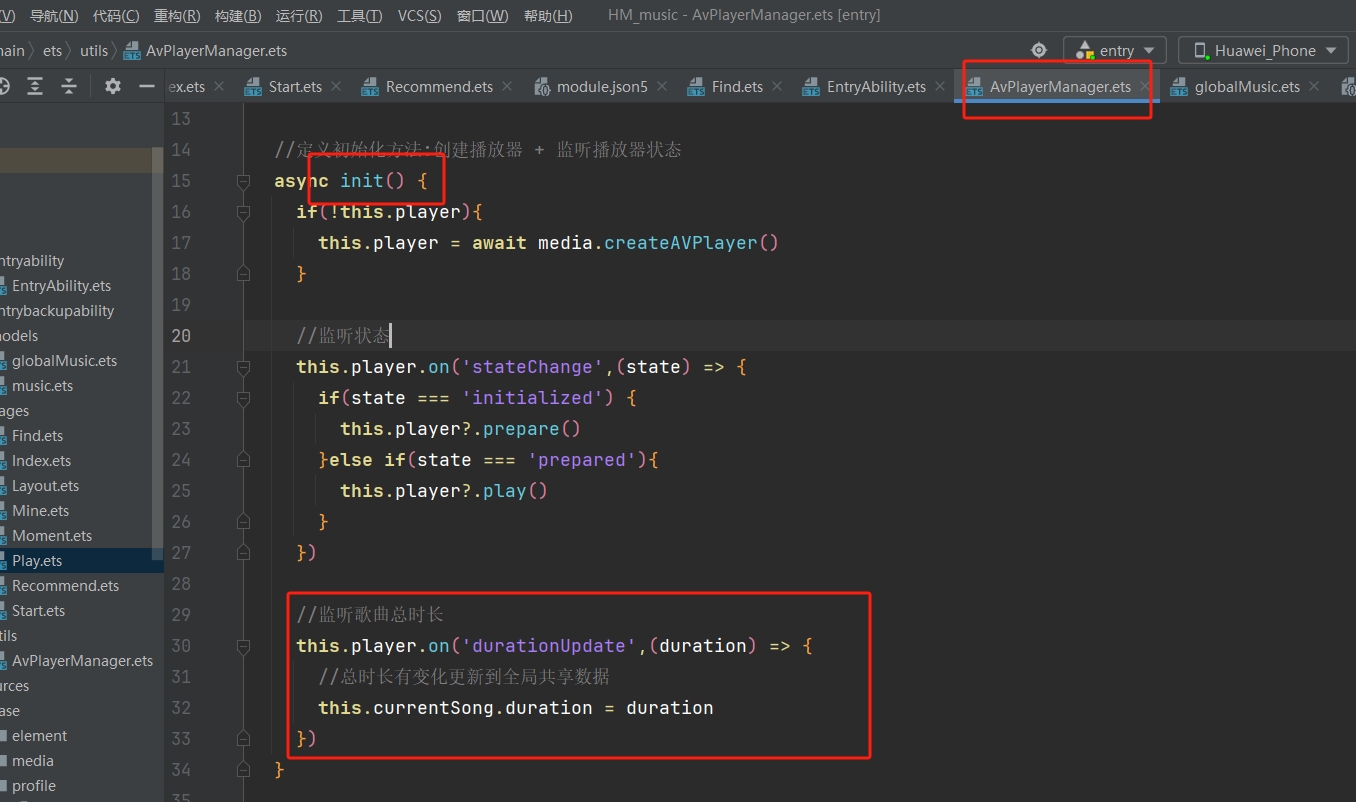Click the project tree vertical scrollbar
The image size is (1356, 802).
coord(157,350)
